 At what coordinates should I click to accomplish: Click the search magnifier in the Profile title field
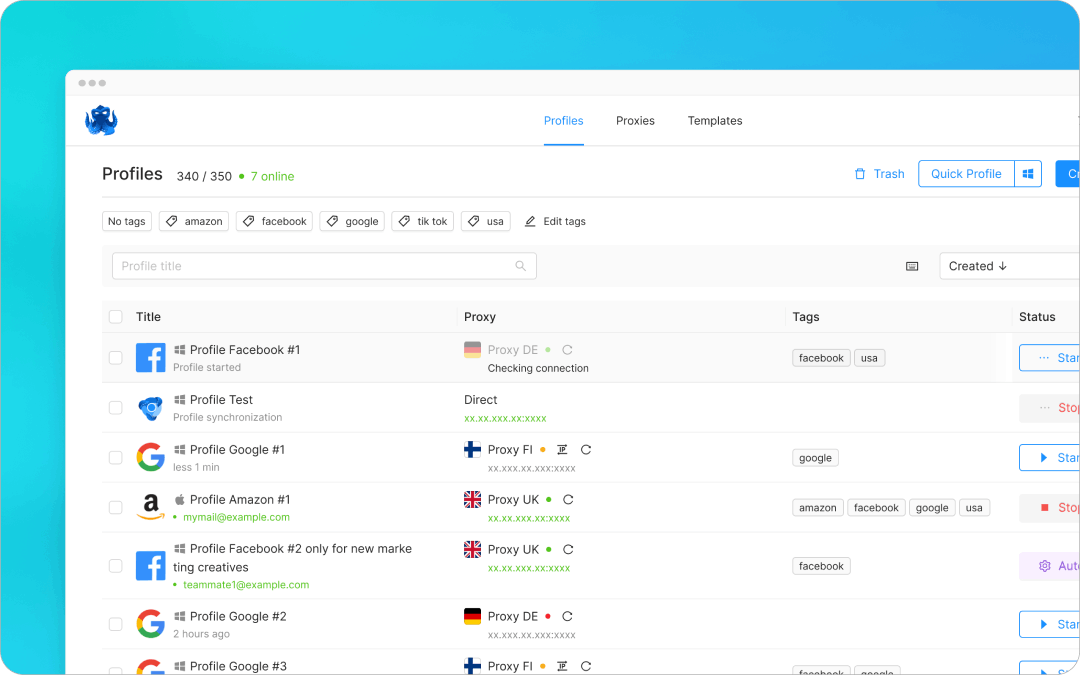click(520, 266)
